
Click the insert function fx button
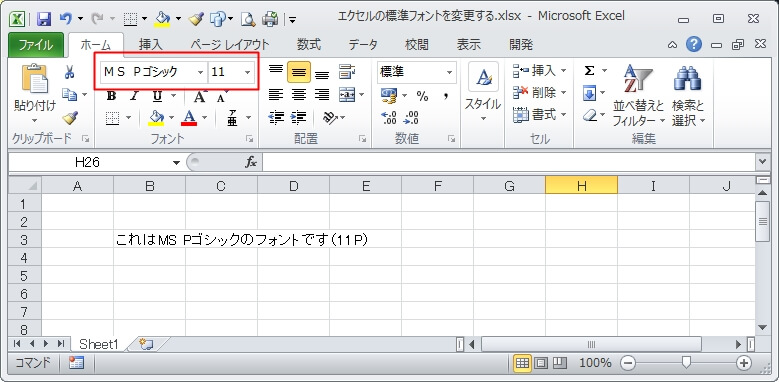(x=251, y=162)
